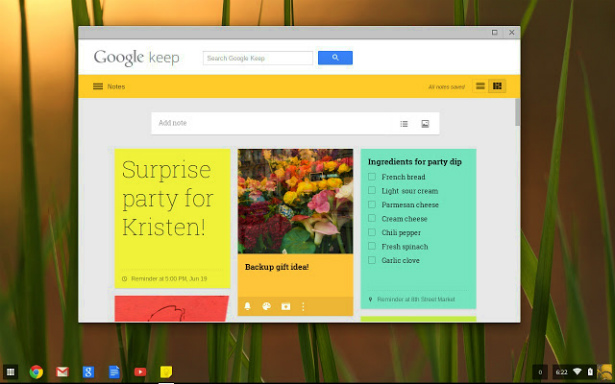Open Gmail from the shelf
Image resolution: width=615 pixels, height=384 pixels.
(62, 371)
